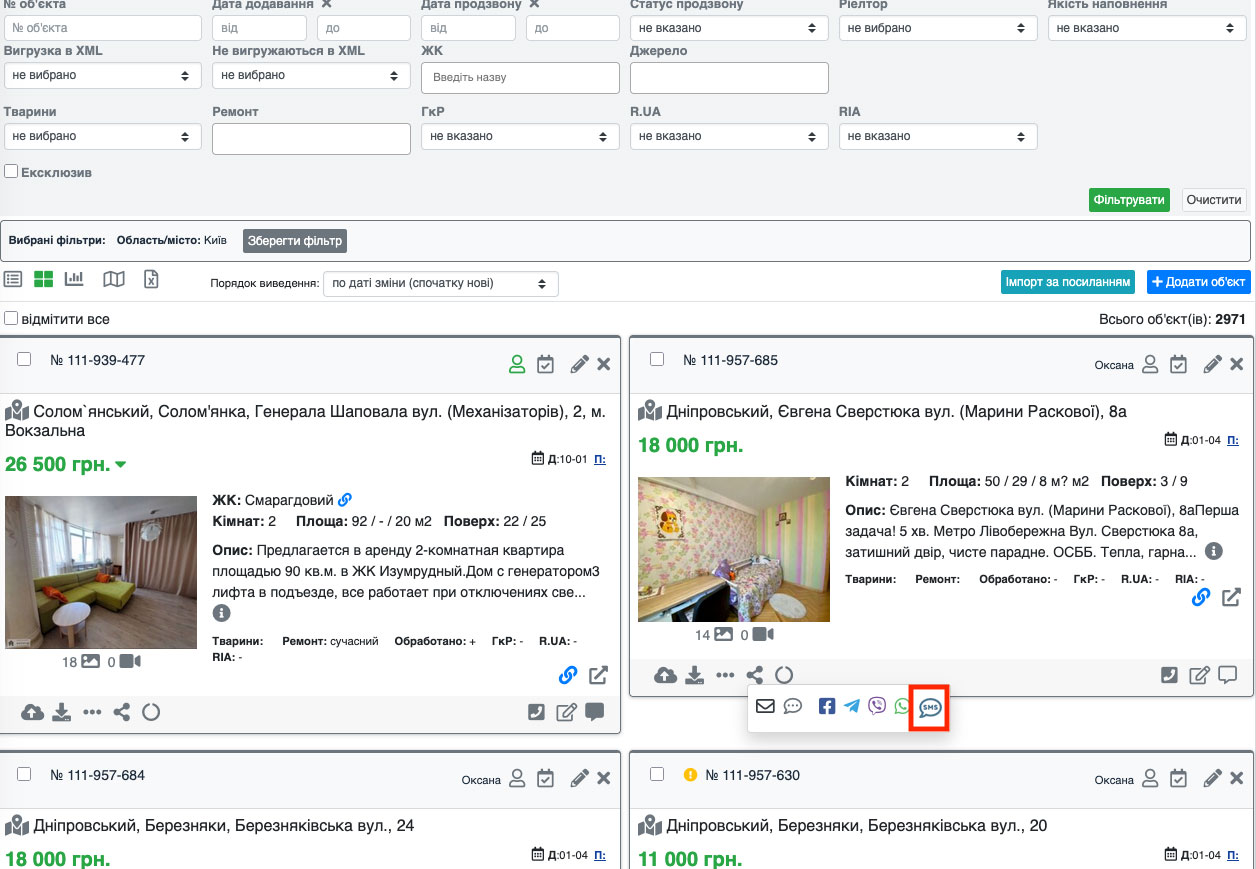Click the ЖК name input field
Viewport: 1256px width, 869px height.
[520, 77]
